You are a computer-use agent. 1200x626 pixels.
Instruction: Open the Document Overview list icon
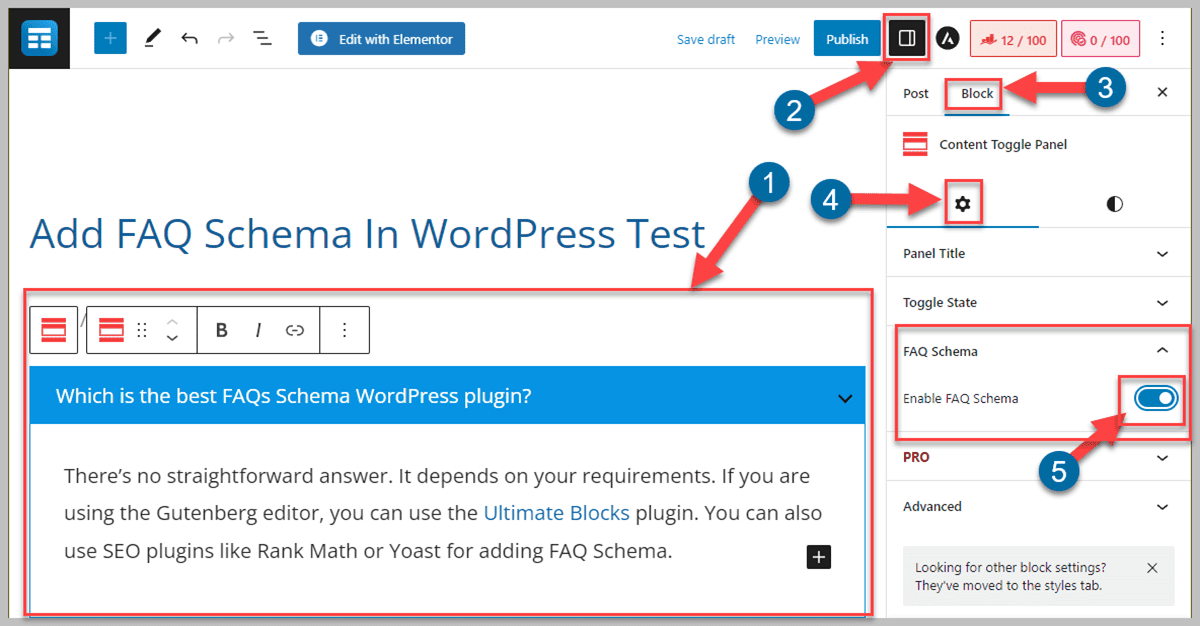263,37
